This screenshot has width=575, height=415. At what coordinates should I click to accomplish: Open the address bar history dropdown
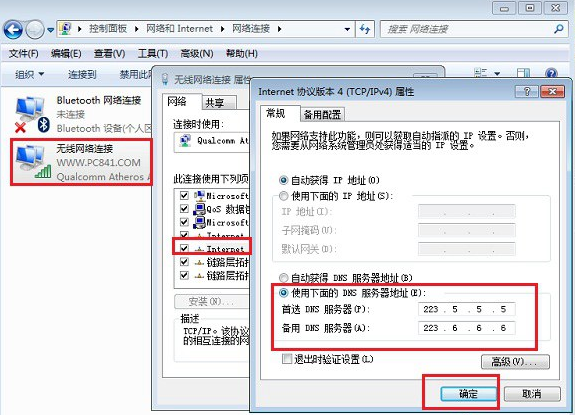(x=347, y=29)
